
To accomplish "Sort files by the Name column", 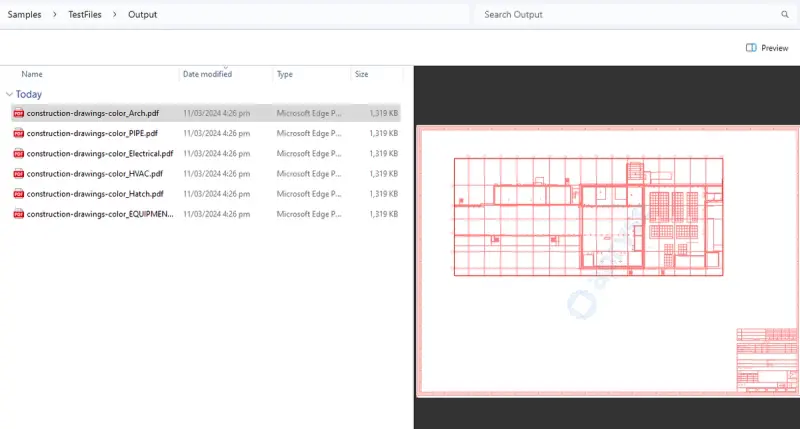I will click(x=32, y=74).
